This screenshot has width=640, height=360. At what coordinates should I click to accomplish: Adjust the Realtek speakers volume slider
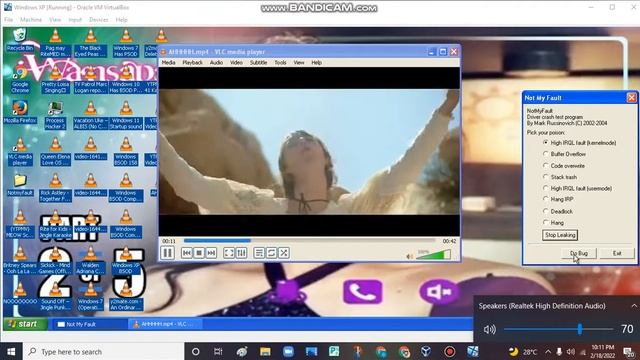pos(558,329)
